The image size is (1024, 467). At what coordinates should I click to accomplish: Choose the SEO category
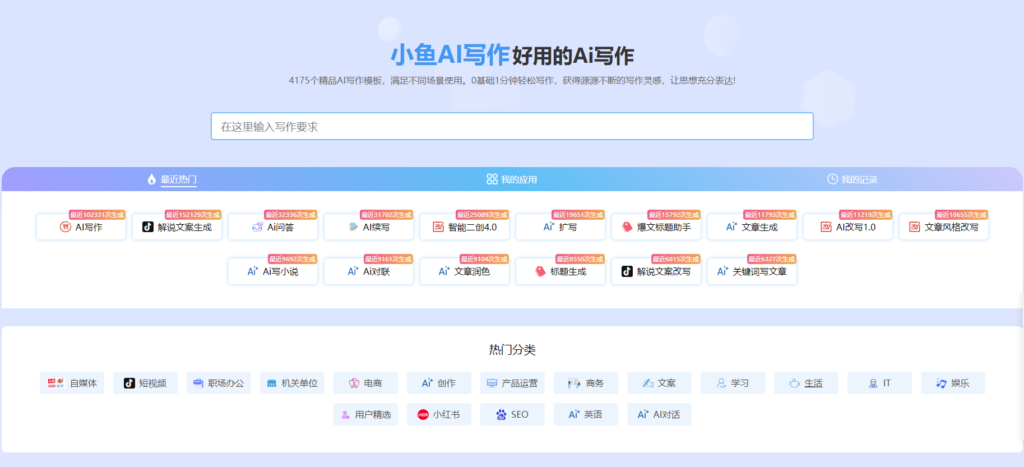(513, 415)
